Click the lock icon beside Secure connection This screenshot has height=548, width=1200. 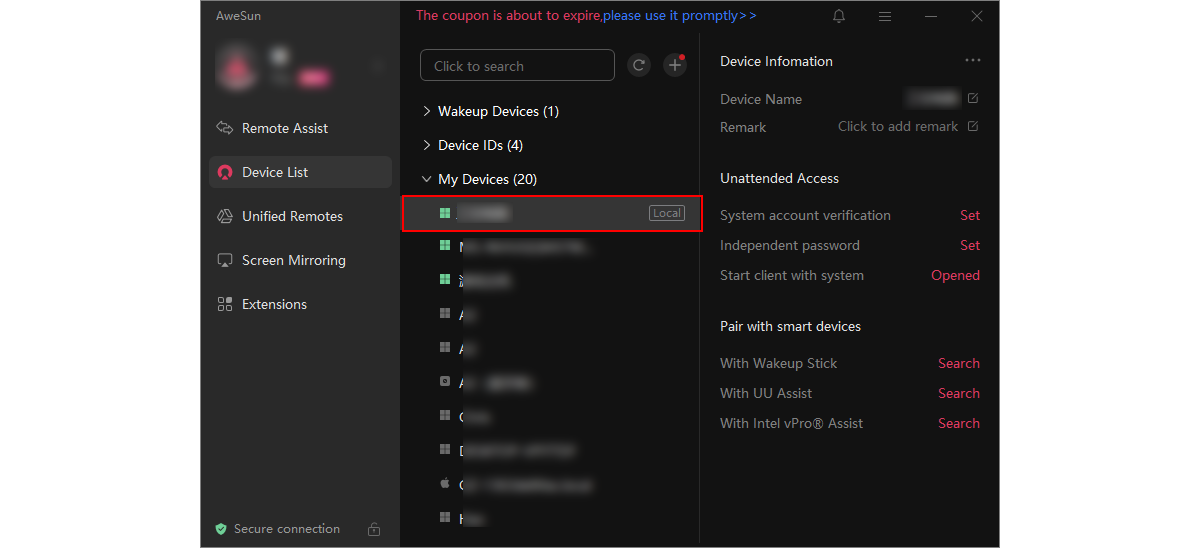click(373, 529)
